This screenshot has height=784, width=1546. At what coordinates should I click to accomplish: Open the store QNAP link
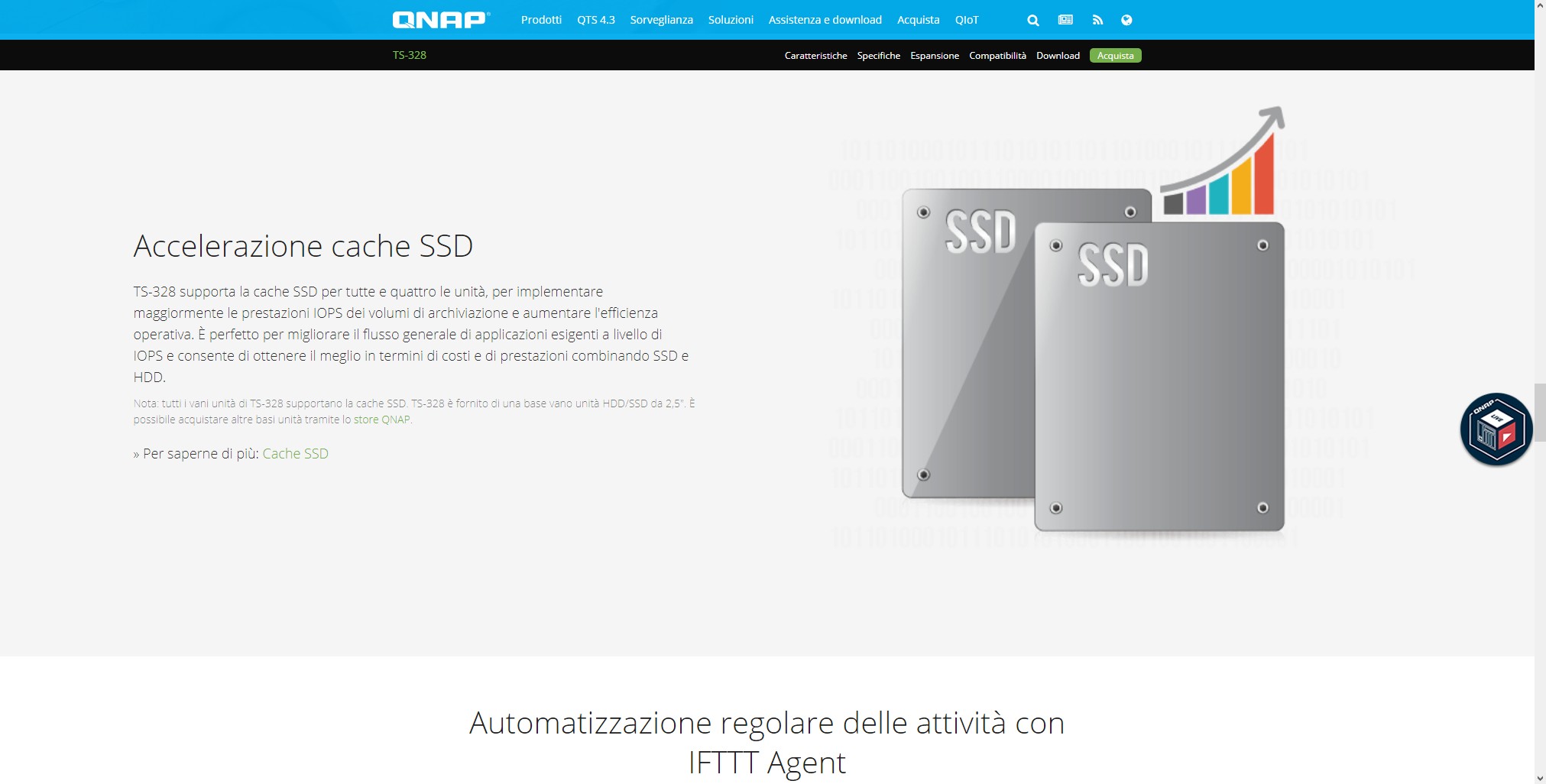381,420
